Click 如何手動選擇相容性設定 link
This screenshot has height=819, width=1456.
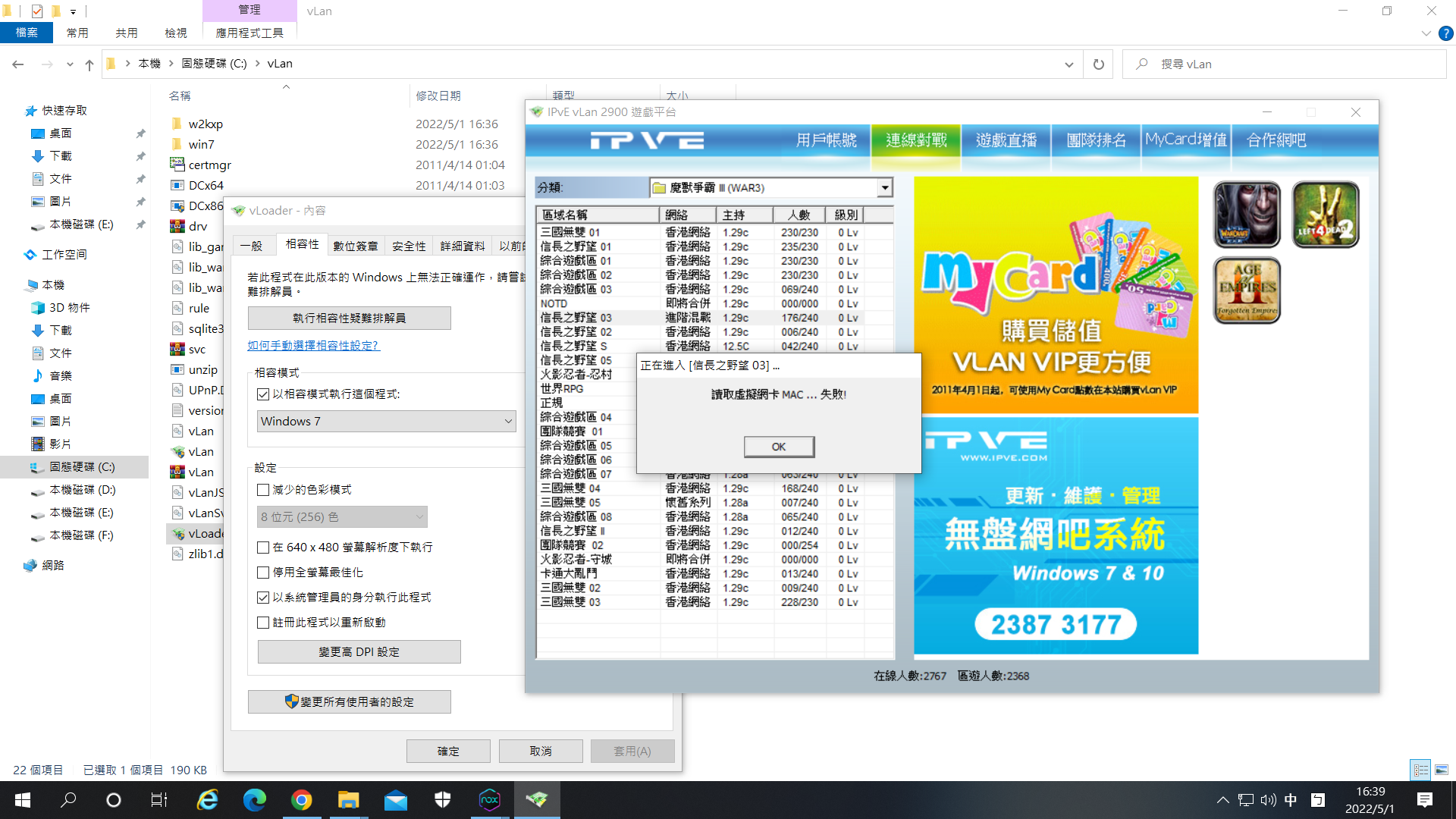coord(313,346)
